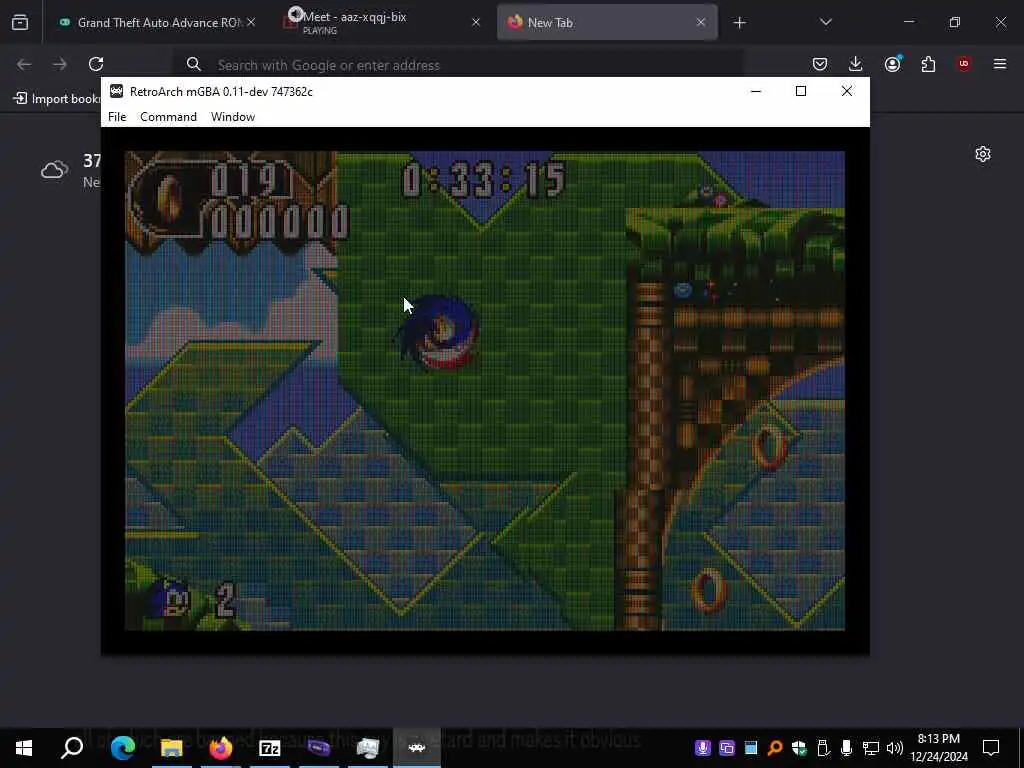Expand the list all tabs chevron

(825, 23)
